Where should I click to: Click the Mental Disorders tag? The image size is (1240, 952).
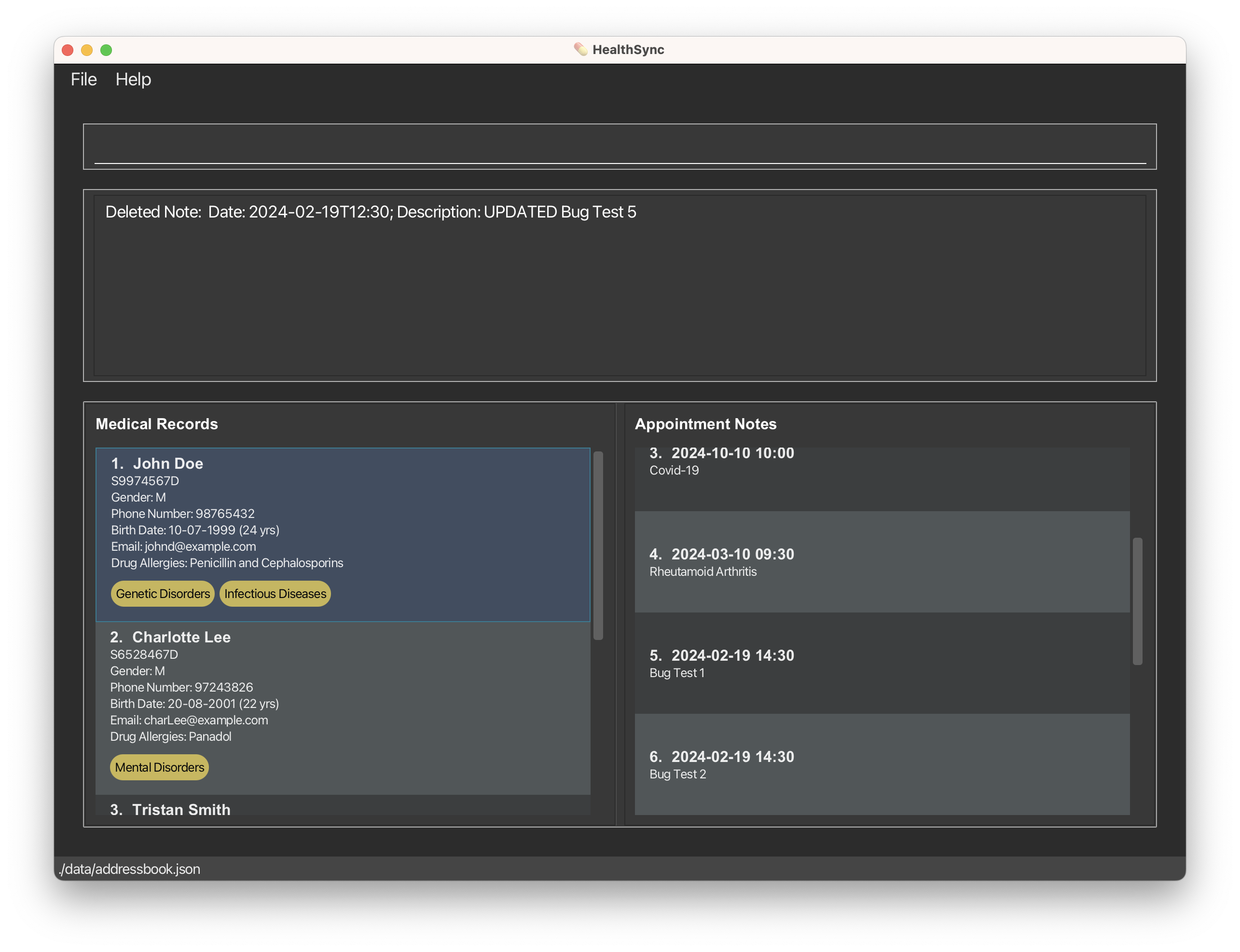[x=159, y=767]
